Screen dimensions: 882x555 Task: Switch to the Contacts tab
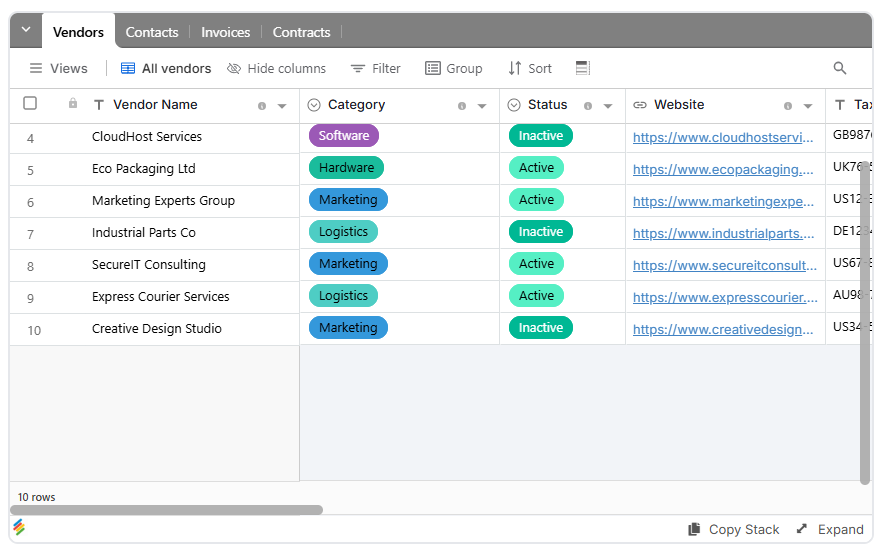(152, 32)
